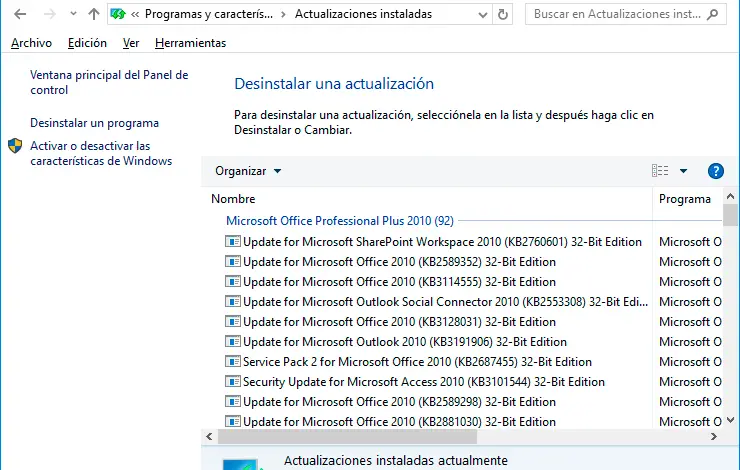Open Ventana principal del Panel de control
This screenshot has height=470, width=740.
(x=109, y=82)
